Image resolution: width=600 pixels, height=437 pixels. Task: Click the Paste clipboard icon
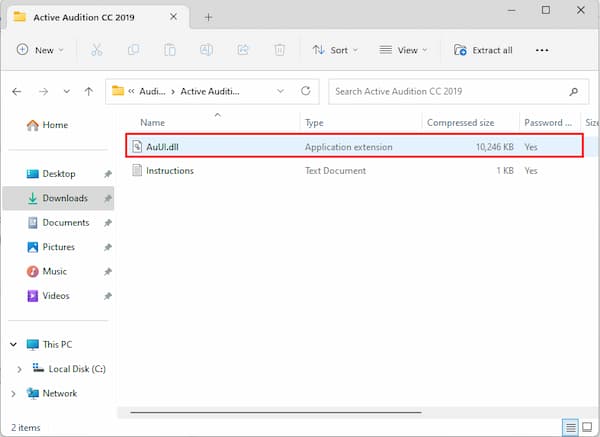170,50
